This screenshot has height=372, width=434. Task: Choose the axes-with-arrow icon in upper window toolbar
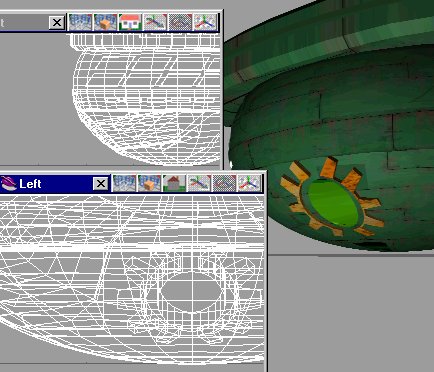coord(155,22)
